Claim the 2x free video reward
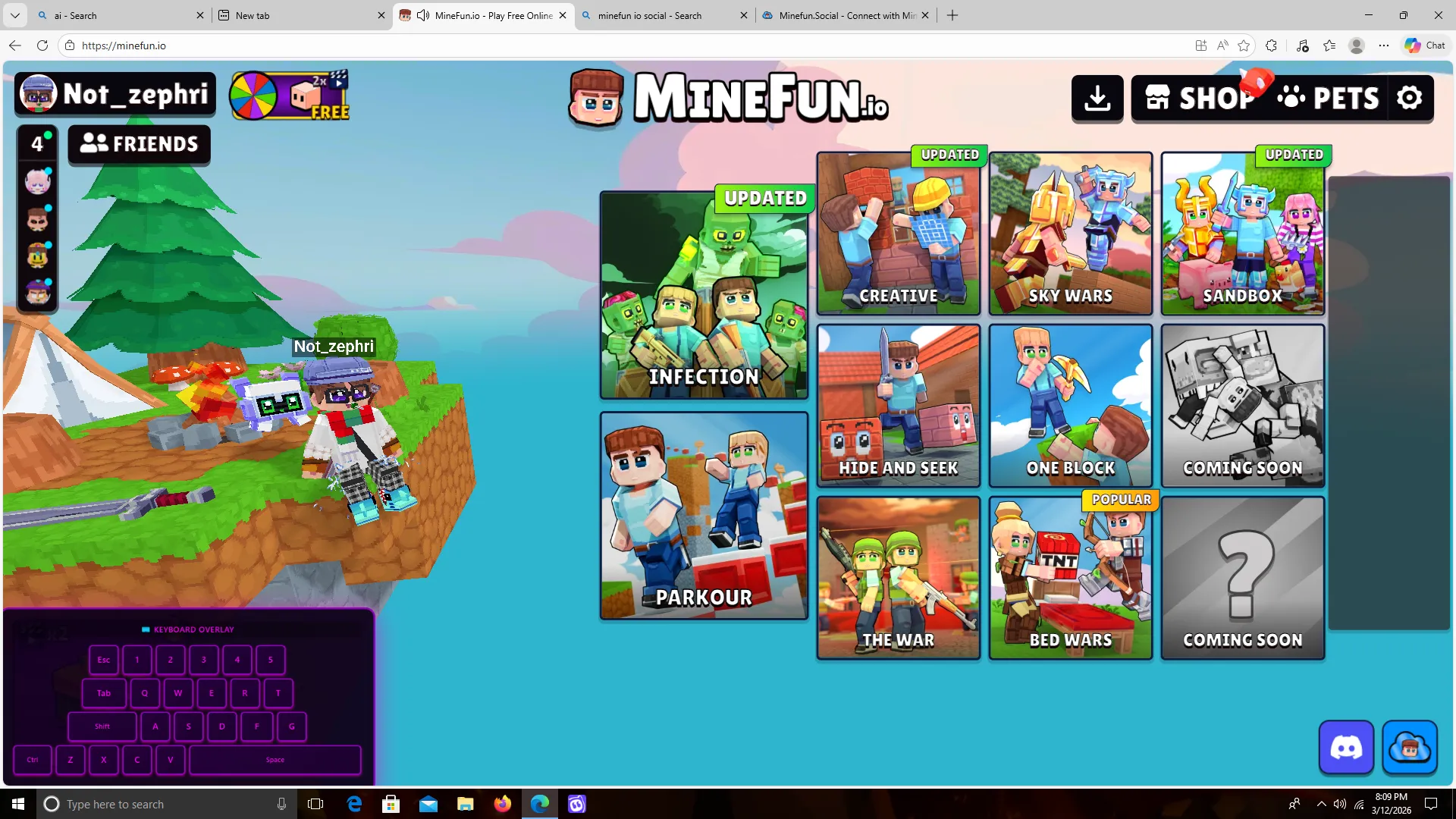The image size is (1456, 819). pyautogui.click(x=318, y=97)
